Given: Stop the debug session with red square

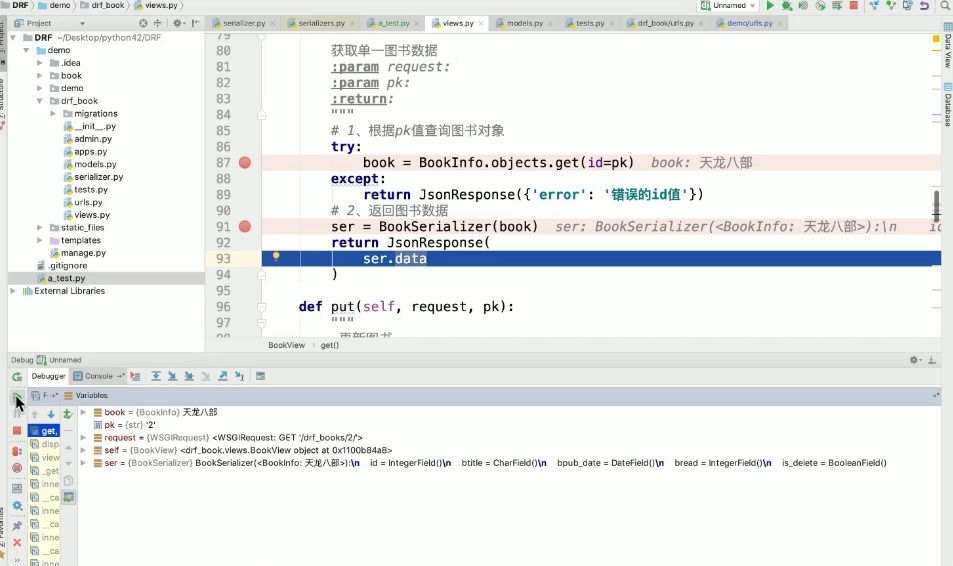Looking at the screenshot, I should pyautogui.click(x=17, y=431).
